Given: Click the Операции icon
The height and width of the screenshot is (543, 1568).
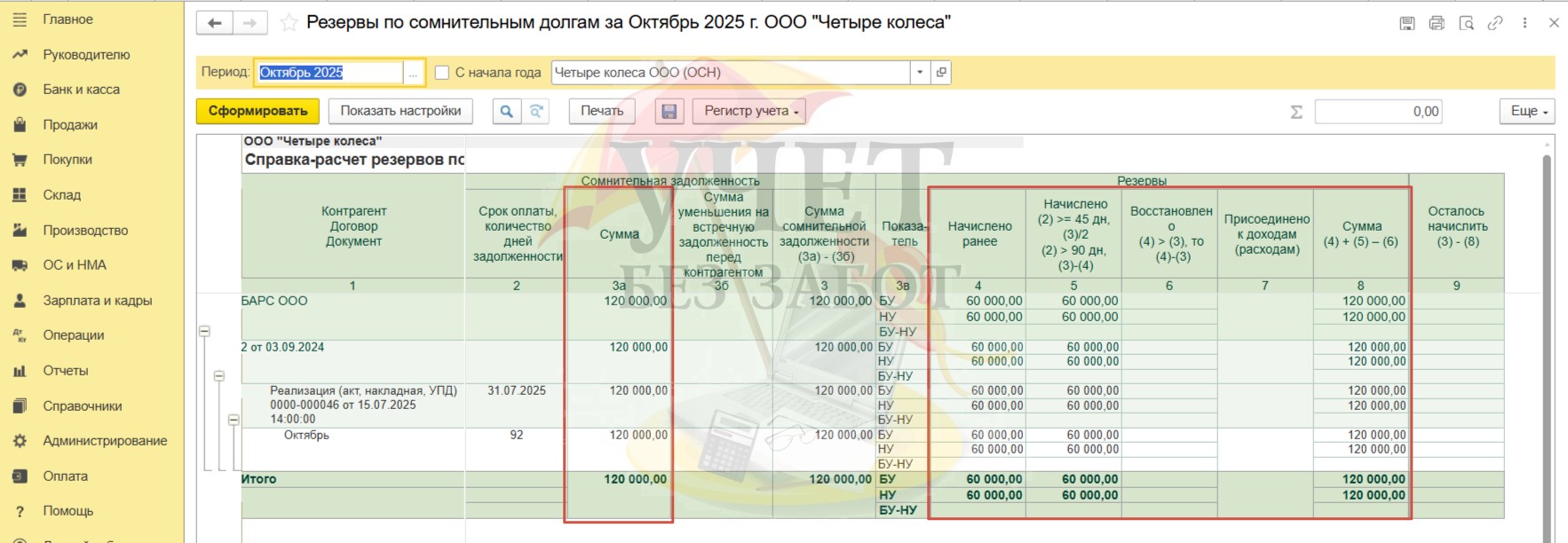Looking at the screenshot, I should coord(20,335).
